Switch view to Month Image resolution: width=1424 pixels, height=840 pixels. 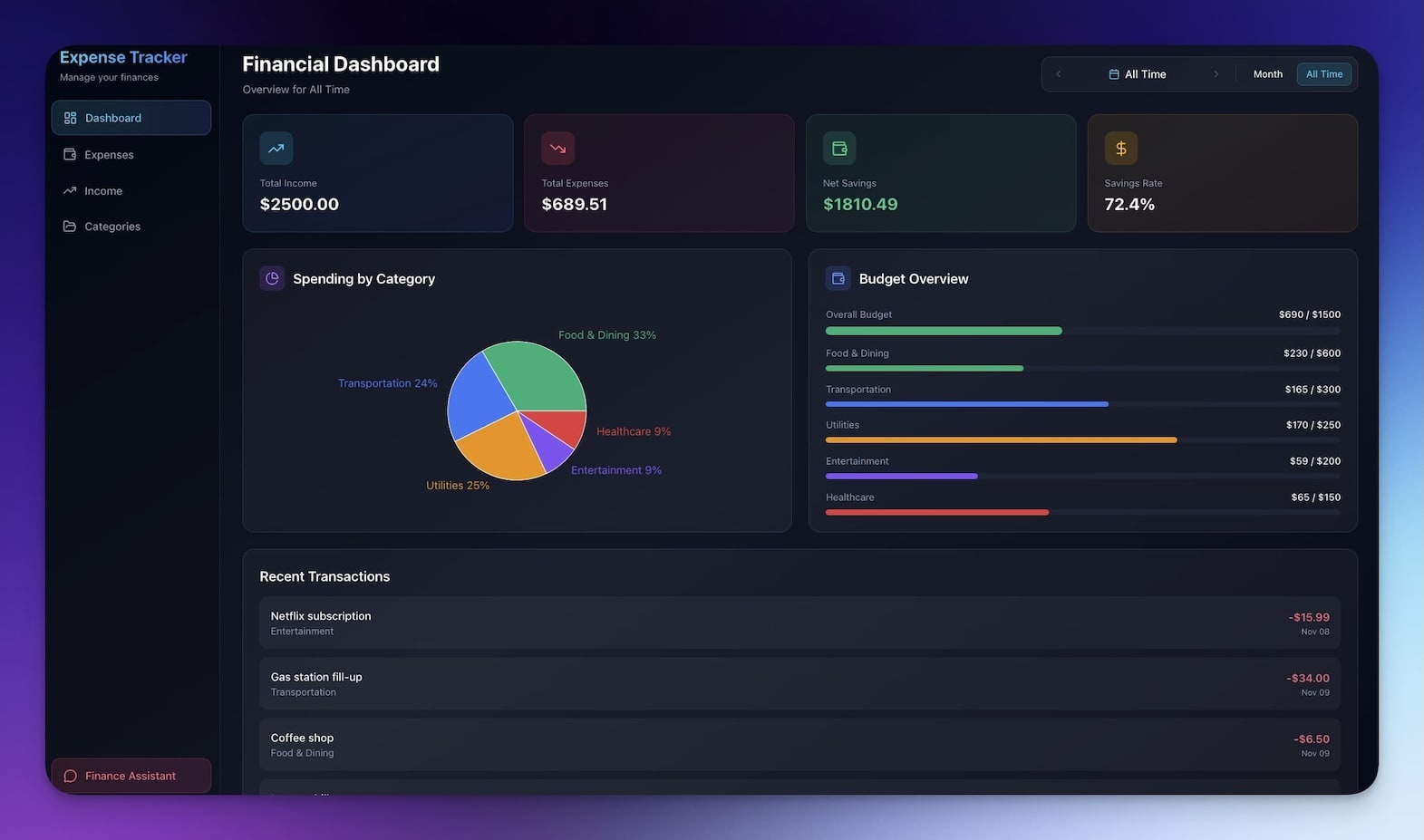pyautogui.click(x=1267, y=74)
